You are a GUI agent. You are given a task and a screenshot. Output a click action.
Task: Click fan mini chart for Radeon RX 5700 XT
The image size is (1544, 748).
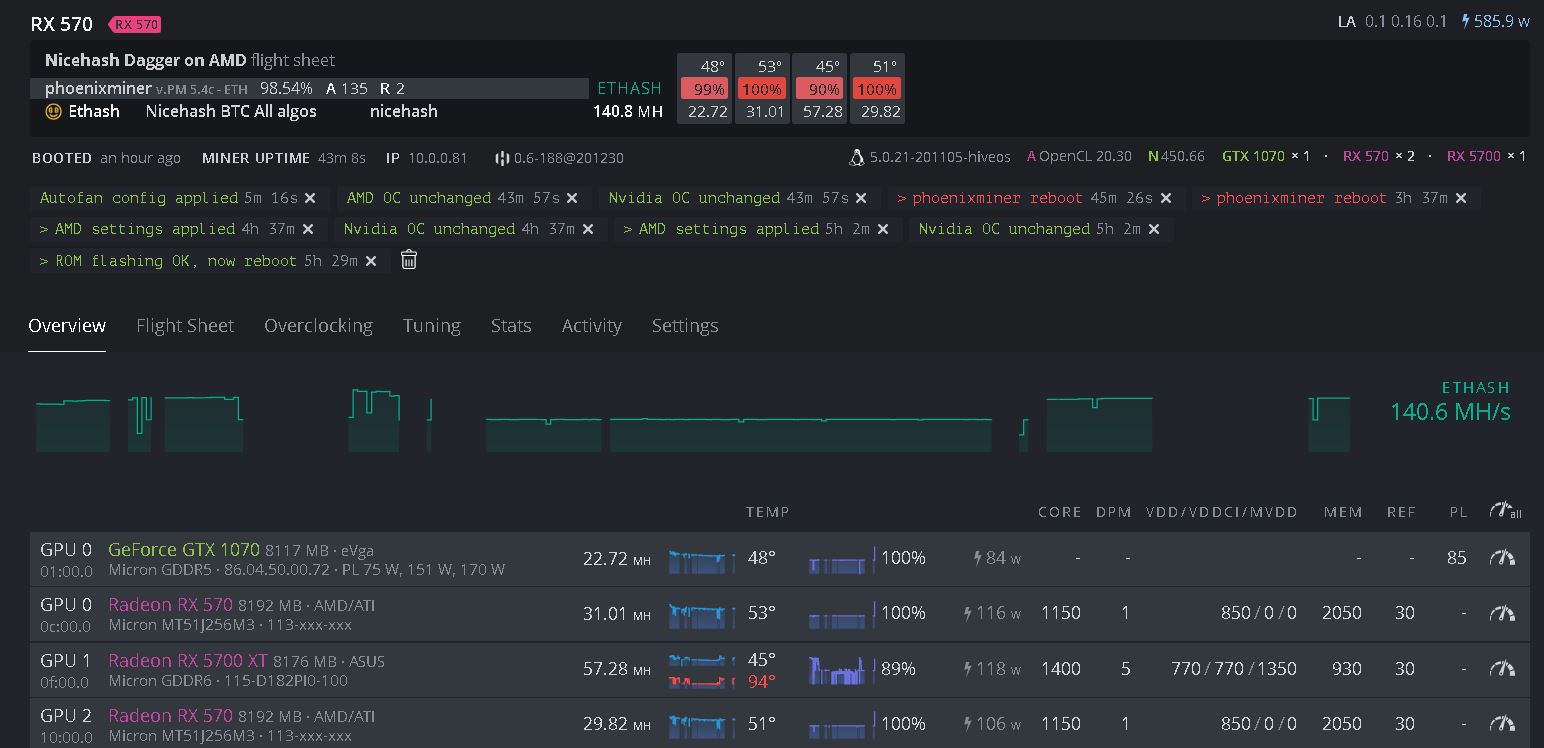coord(840,669)
